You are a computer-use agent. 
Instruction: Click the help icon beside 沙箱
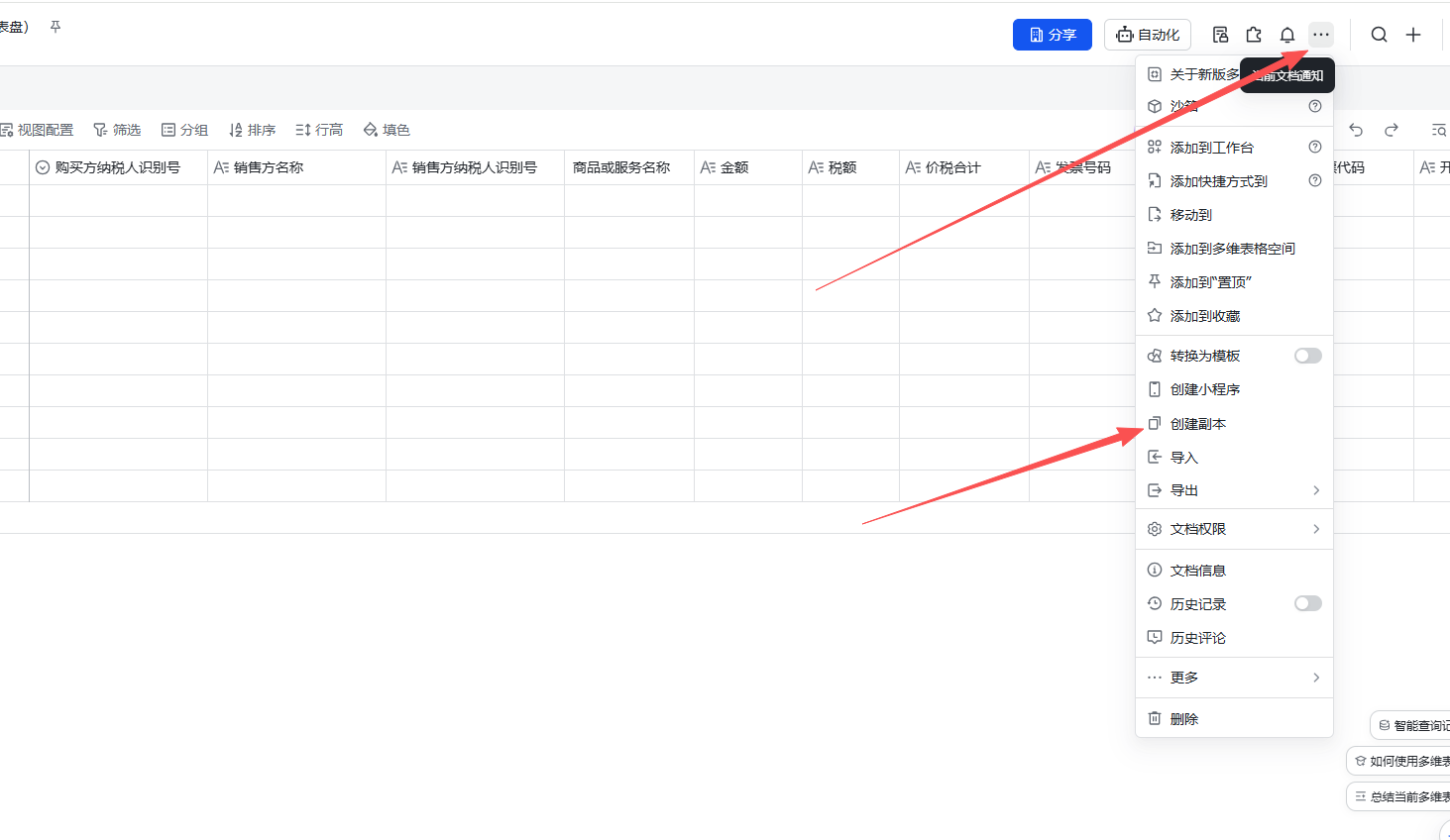(1315, 106)
